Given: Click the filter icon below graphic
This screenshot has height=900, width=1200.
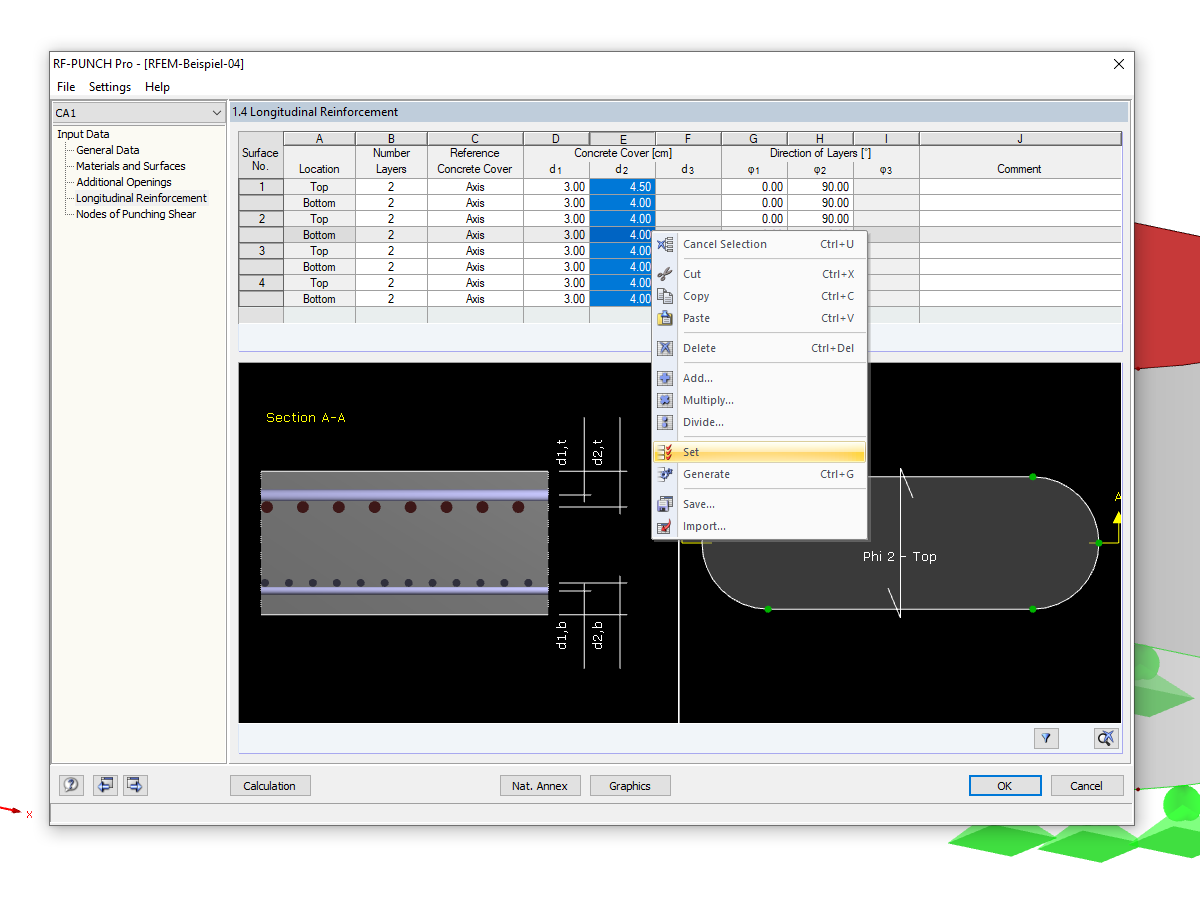Looking at the screenshot, I should point(1046,738).
